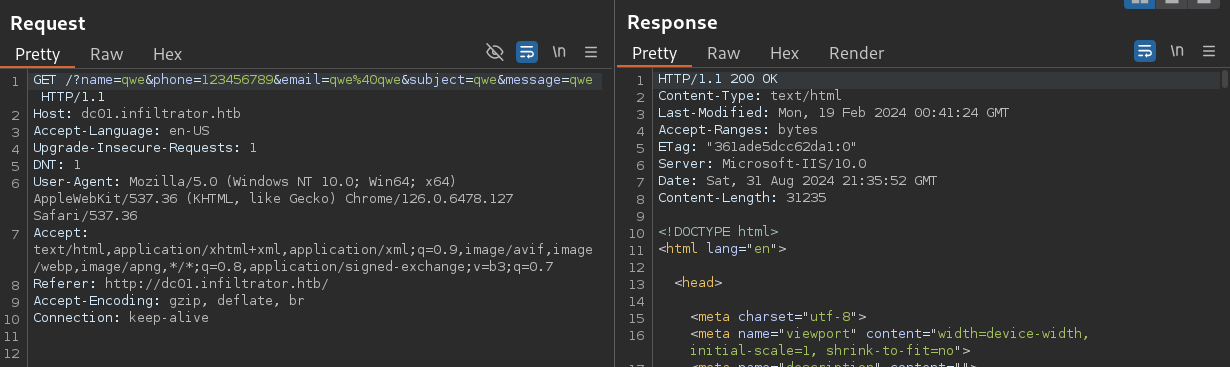This screenshot has width=1230, height=367.
Task: Open the Response Hex tab
Action: coord(784,53)
